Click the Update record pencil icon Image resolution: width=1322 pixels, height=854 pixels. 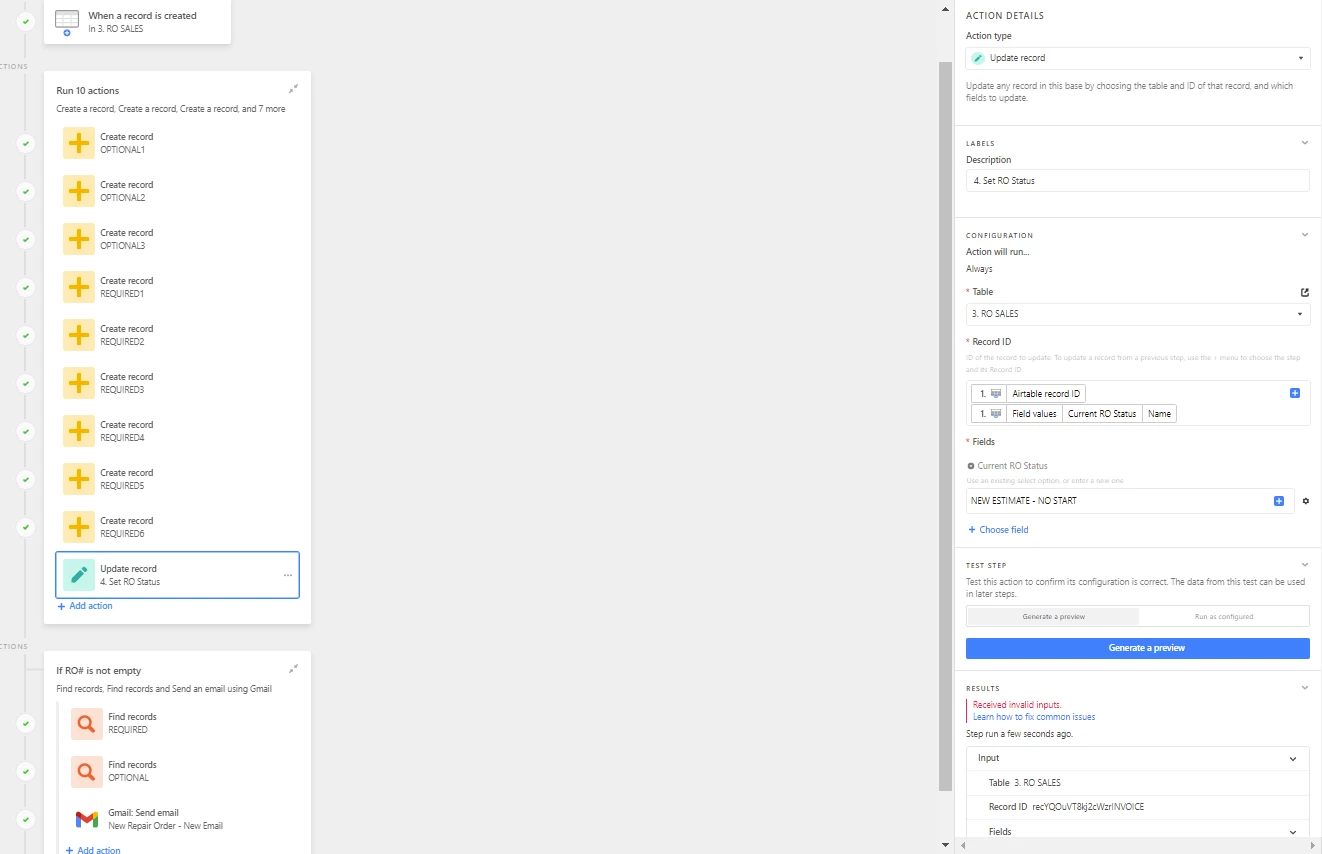click(x=79, y=575)
